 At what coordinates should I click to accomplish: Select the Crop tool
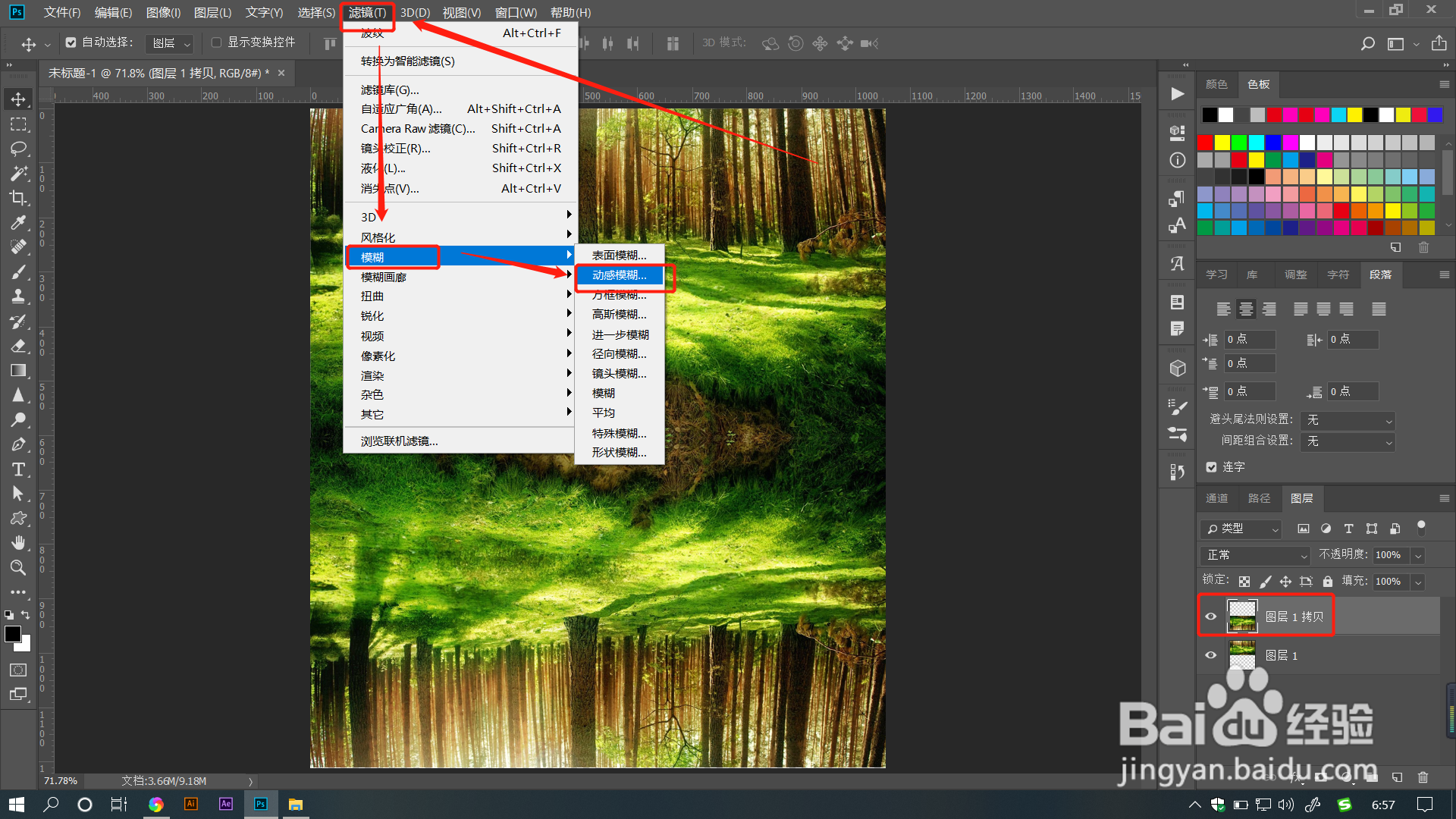pyautogui.click(x=19, y=198)
